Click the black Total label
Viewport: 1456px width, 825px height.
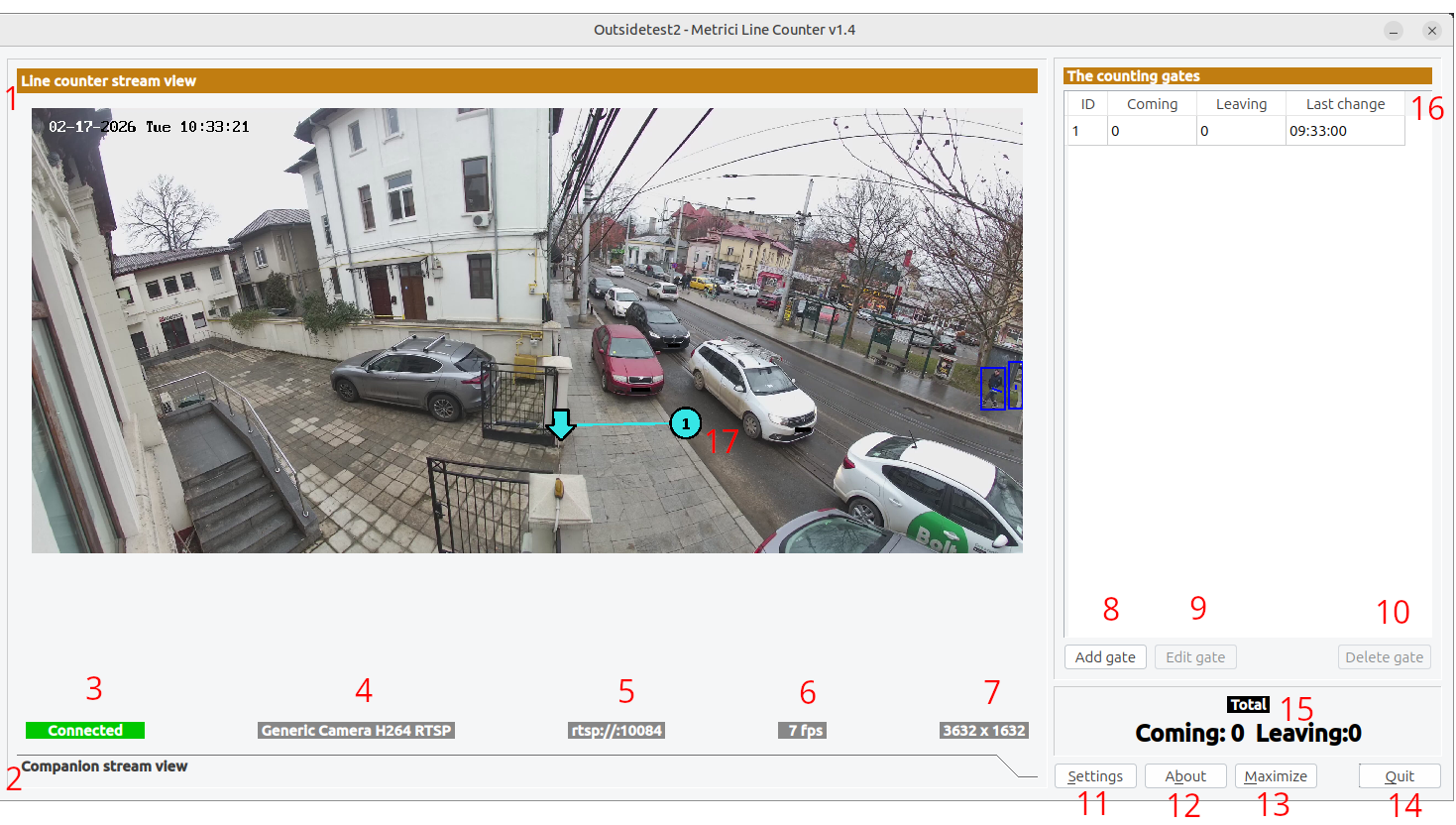1248,705
